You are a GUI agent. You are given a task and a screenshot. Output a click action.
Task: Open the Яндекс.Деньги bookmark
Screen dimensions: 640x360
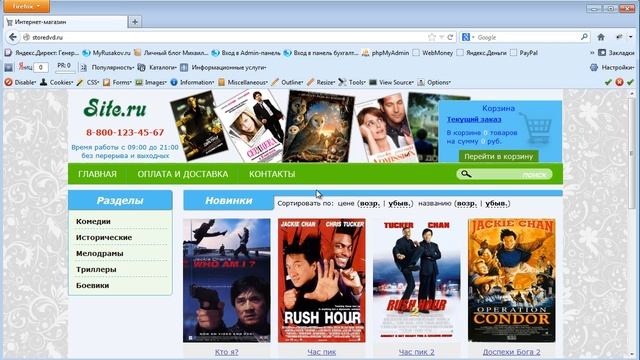(x=482, y=53)
